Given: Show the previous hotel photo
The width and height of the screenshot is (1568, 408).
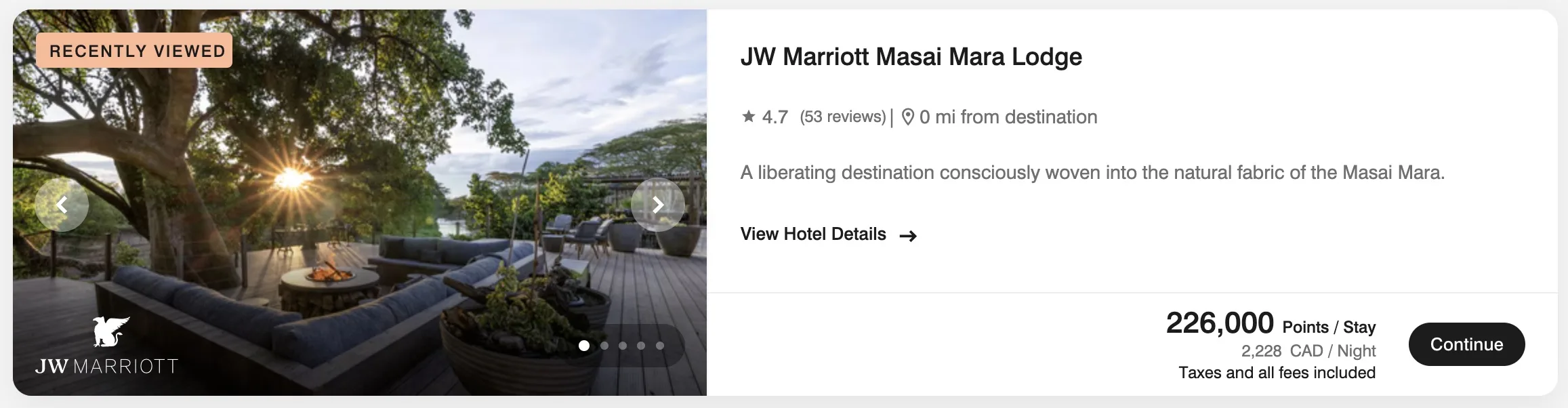Looking at the screenshot, I should pos(62,205).
